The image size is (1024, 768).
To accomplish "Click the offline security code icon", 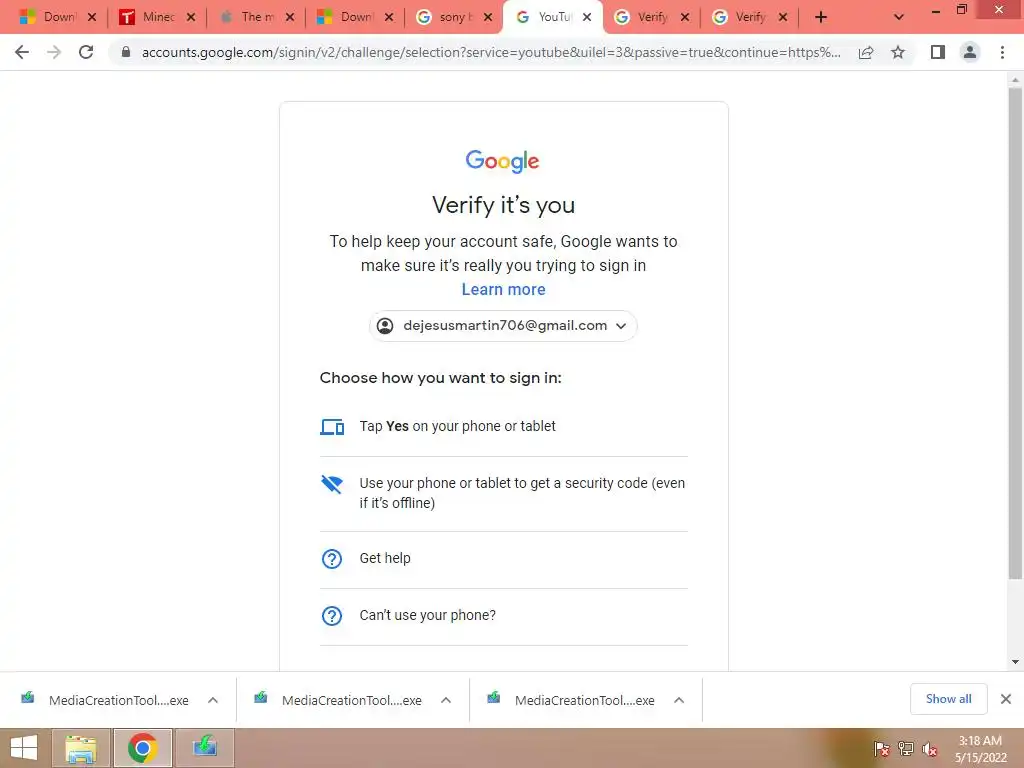I will (x=332, y=484).
